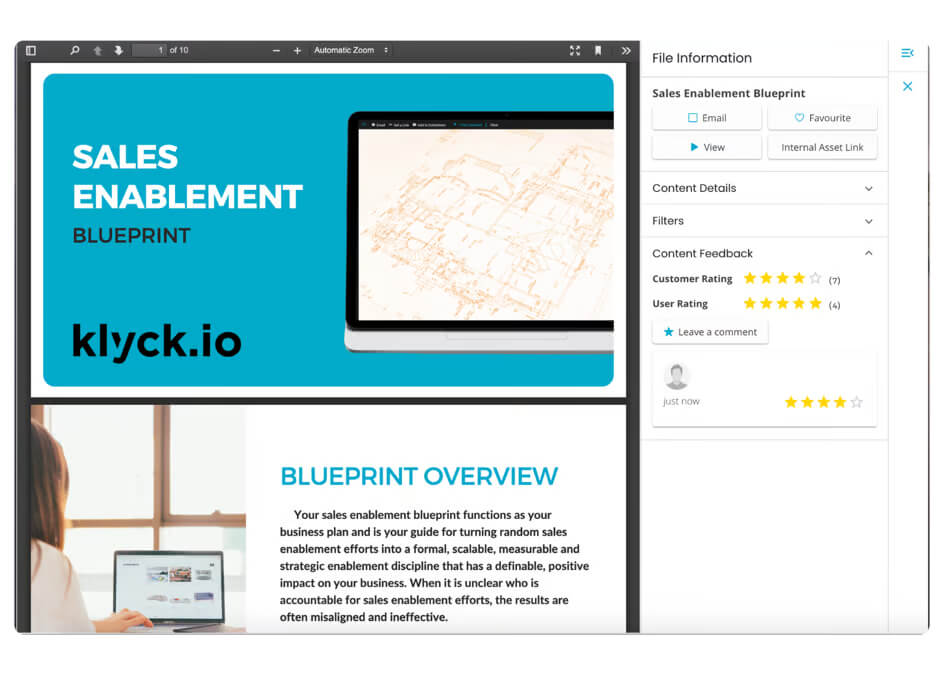The image size is (940, 675).
Task: Zoom in with the plus icon
Action: [297, 51]
